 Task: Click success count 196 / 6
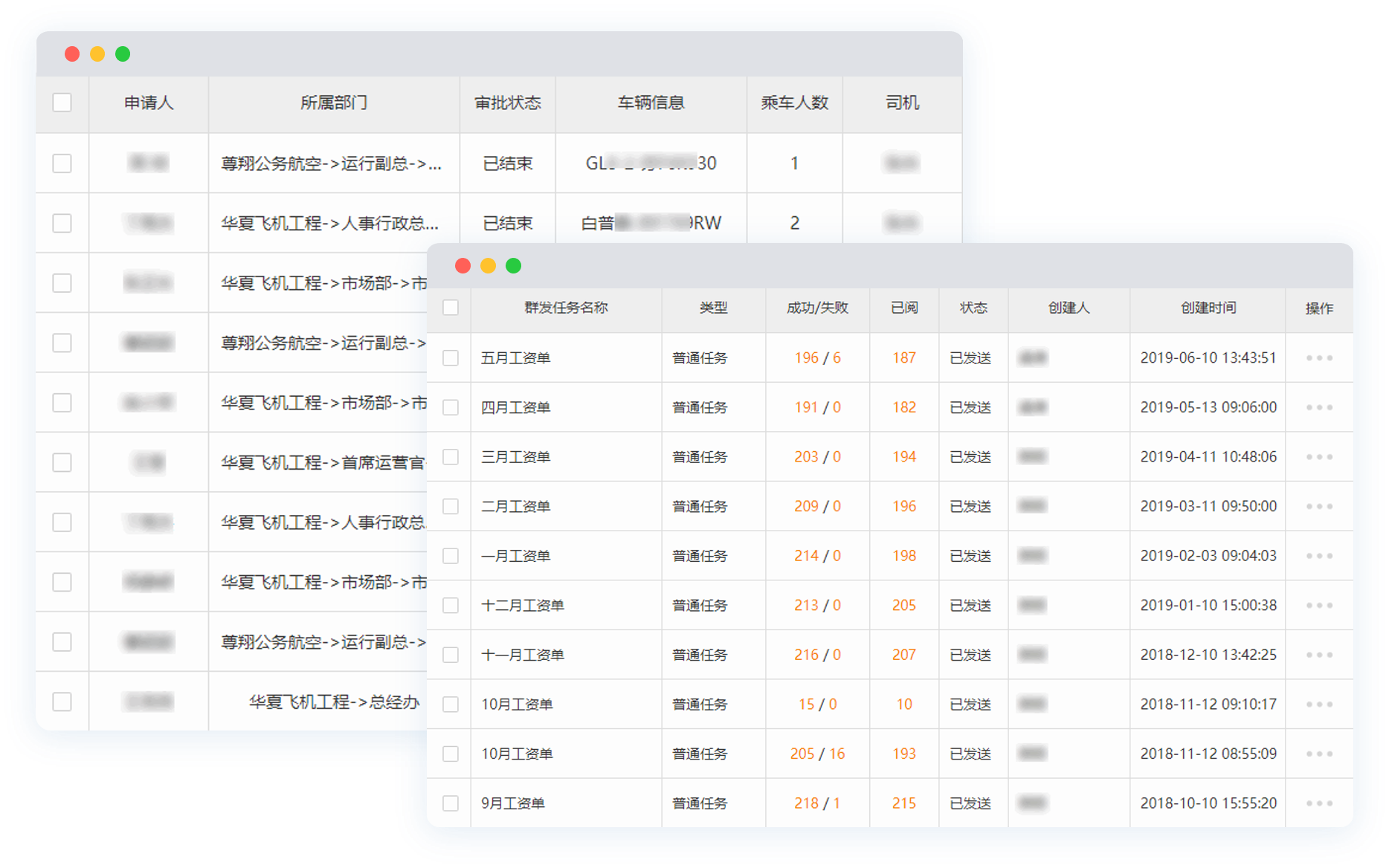coord(817,358)
